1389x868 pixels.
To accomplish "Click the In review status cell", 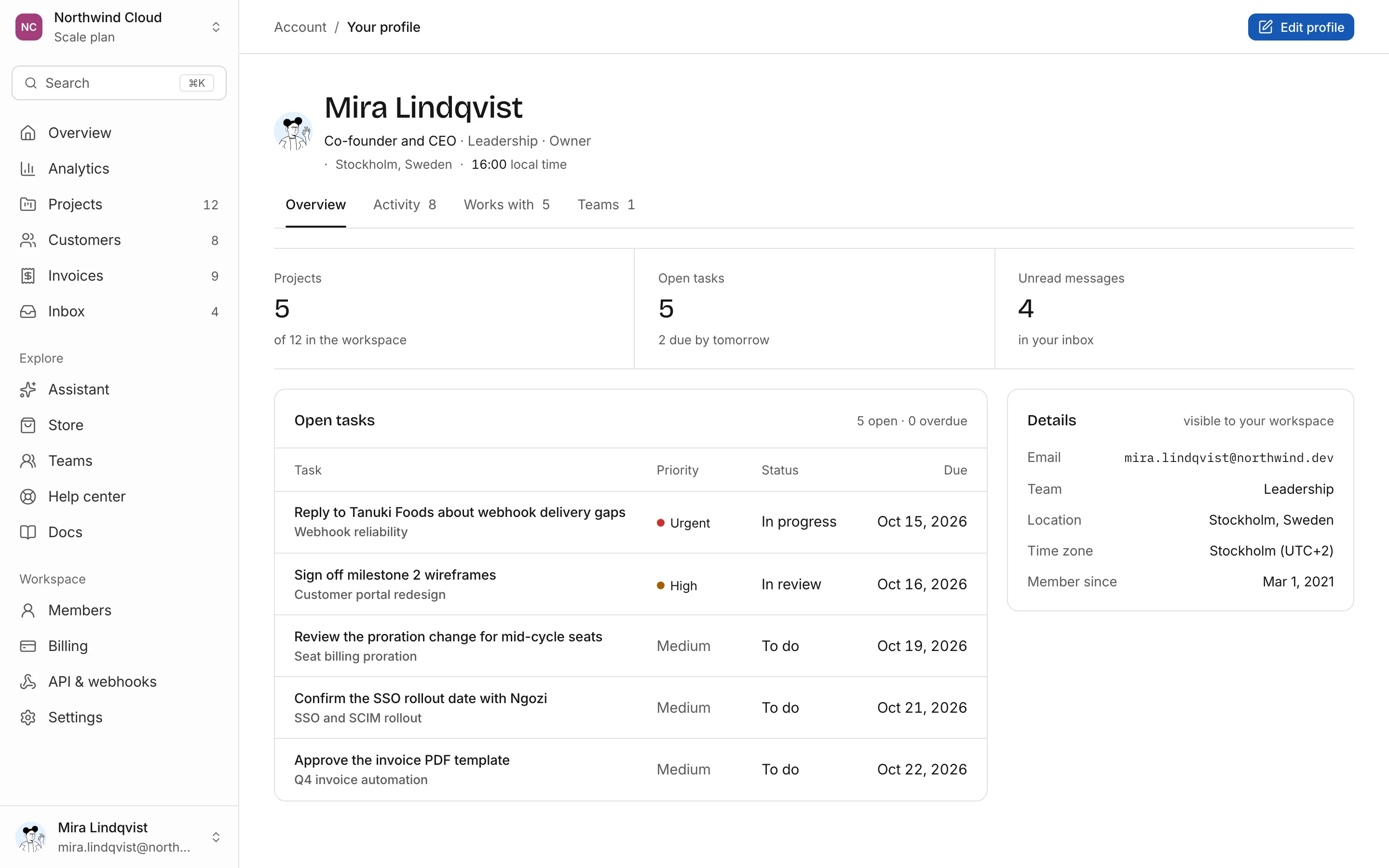I will coord(791,584).
